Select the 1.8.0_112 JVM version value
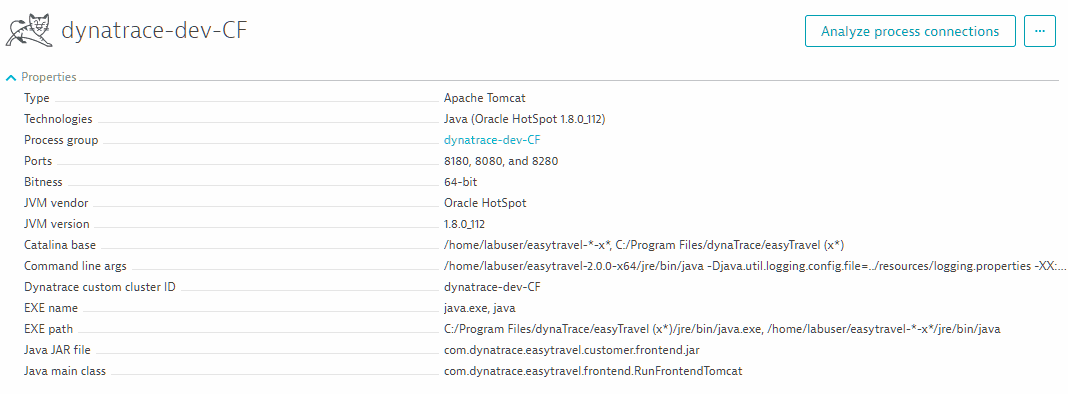The height and width of the screenshot is (394, 1068). tap(465, 224)
